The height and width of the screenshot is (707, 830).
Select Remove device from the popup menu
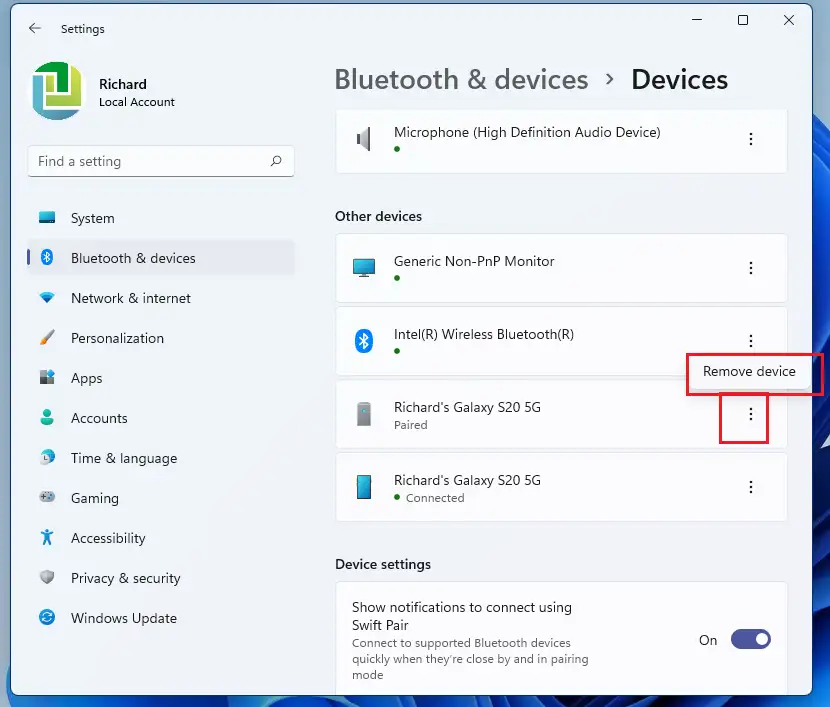[749, 371]
